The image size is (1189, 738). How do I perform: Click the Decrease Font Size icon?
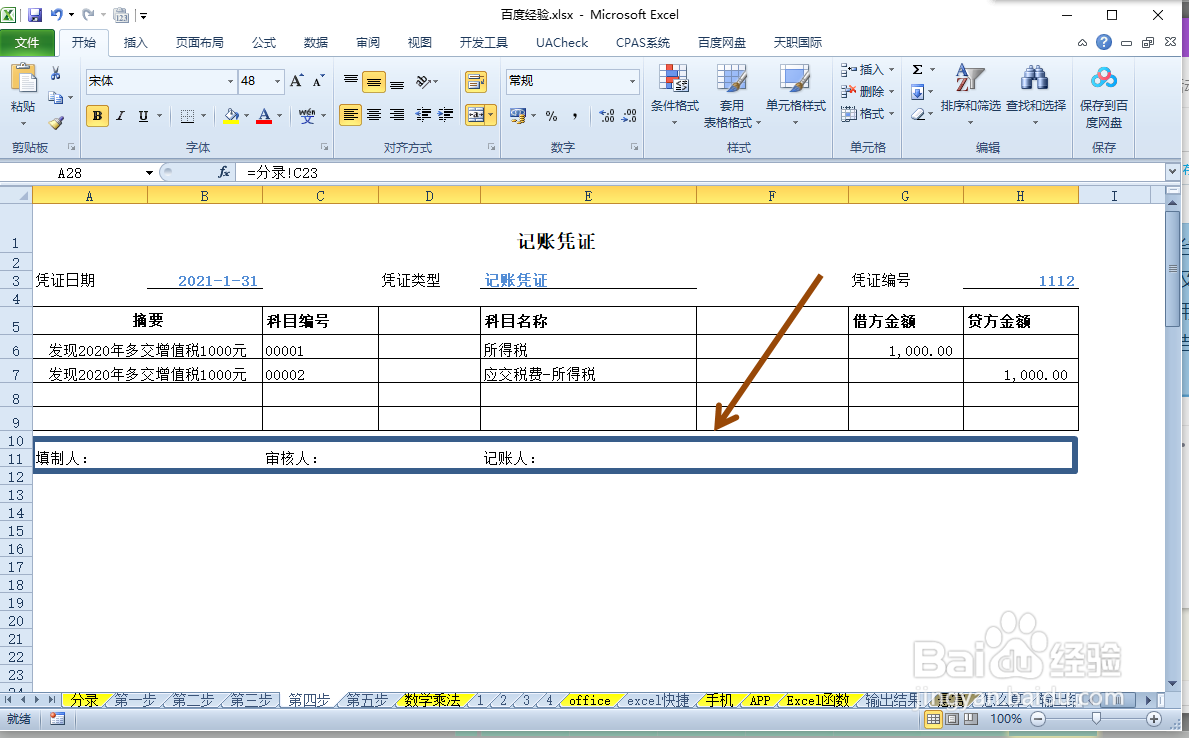(318, 80)
